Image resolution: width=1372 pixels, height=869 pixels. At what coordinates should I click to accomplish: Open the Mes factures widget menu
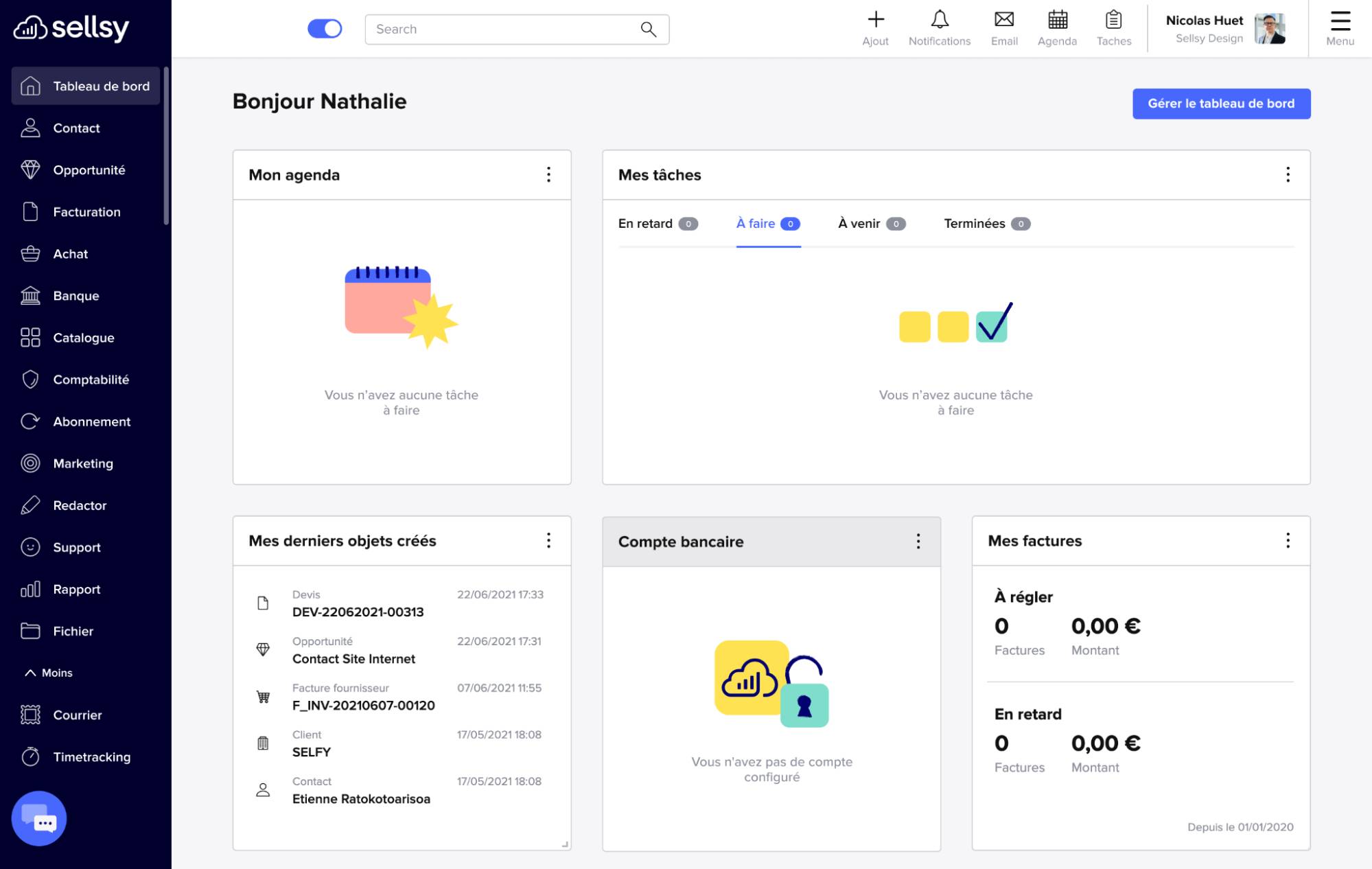[x=1288, y=541]
